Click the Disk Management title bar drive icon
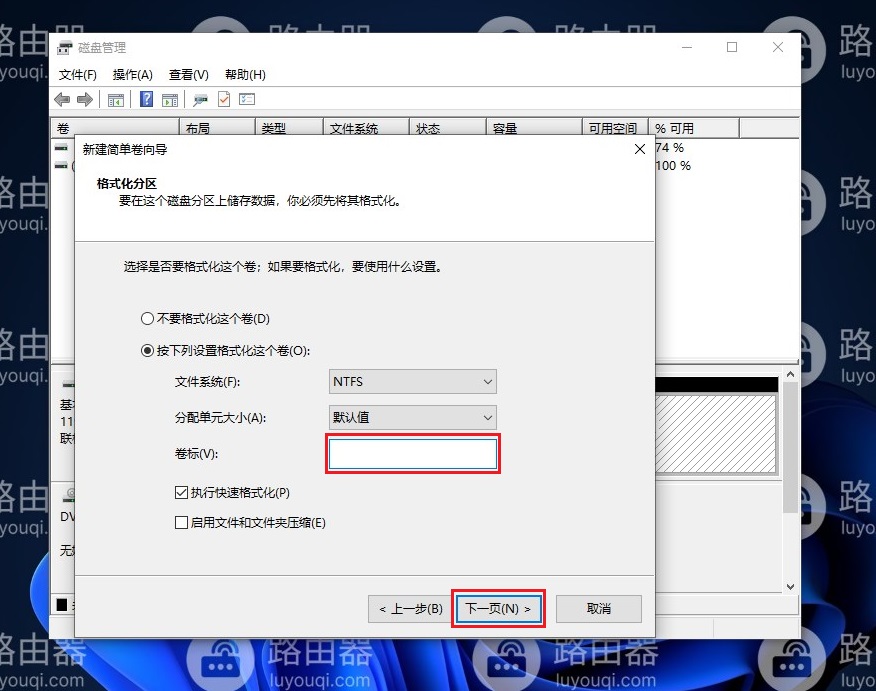This screenshot has width=876, height=691. [x=65, y=48]
